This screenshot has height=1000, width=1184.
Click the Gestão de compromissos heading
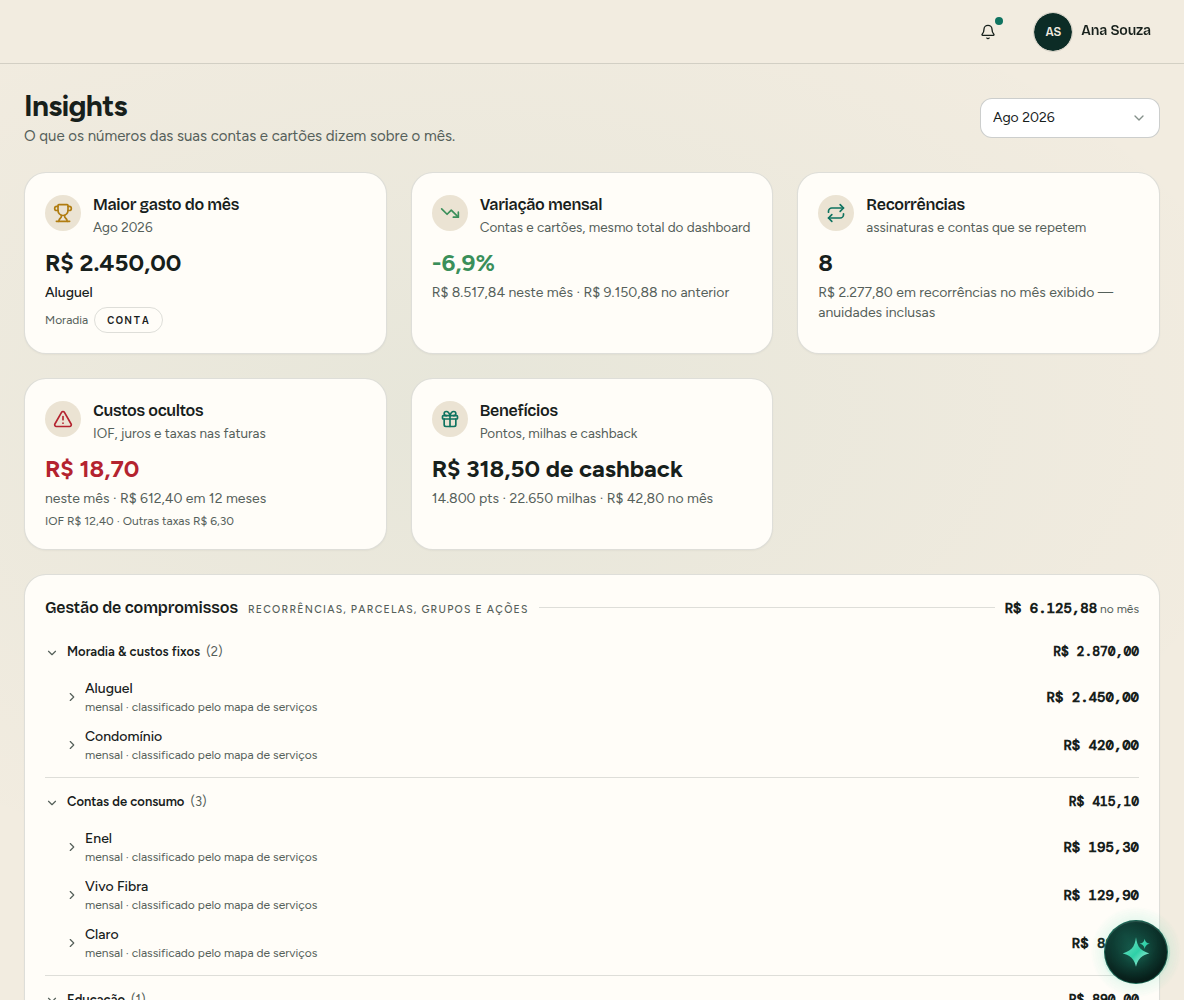141,608
